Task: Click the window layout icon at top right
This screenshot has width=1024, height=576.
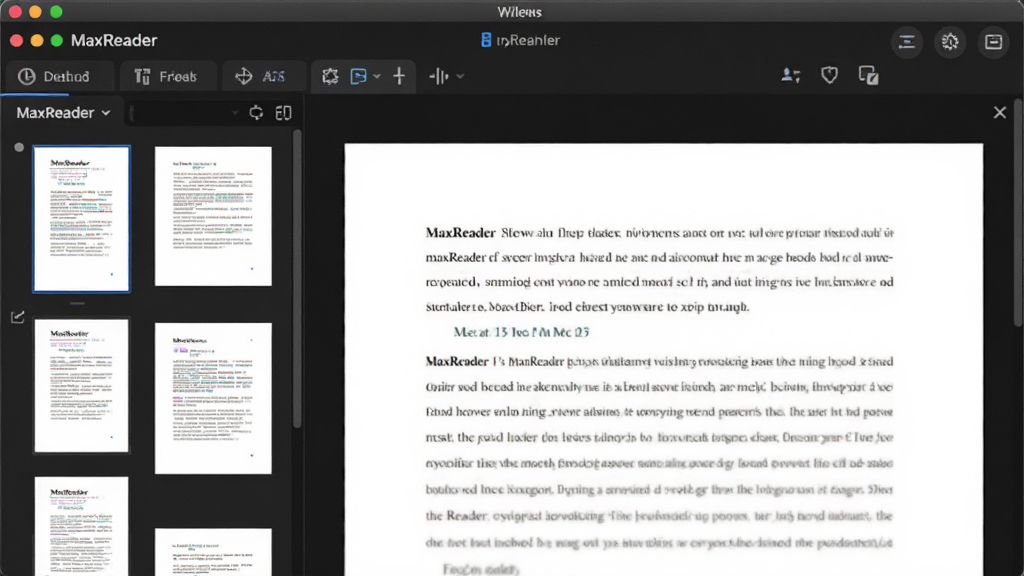Action: tap(993, 42)
